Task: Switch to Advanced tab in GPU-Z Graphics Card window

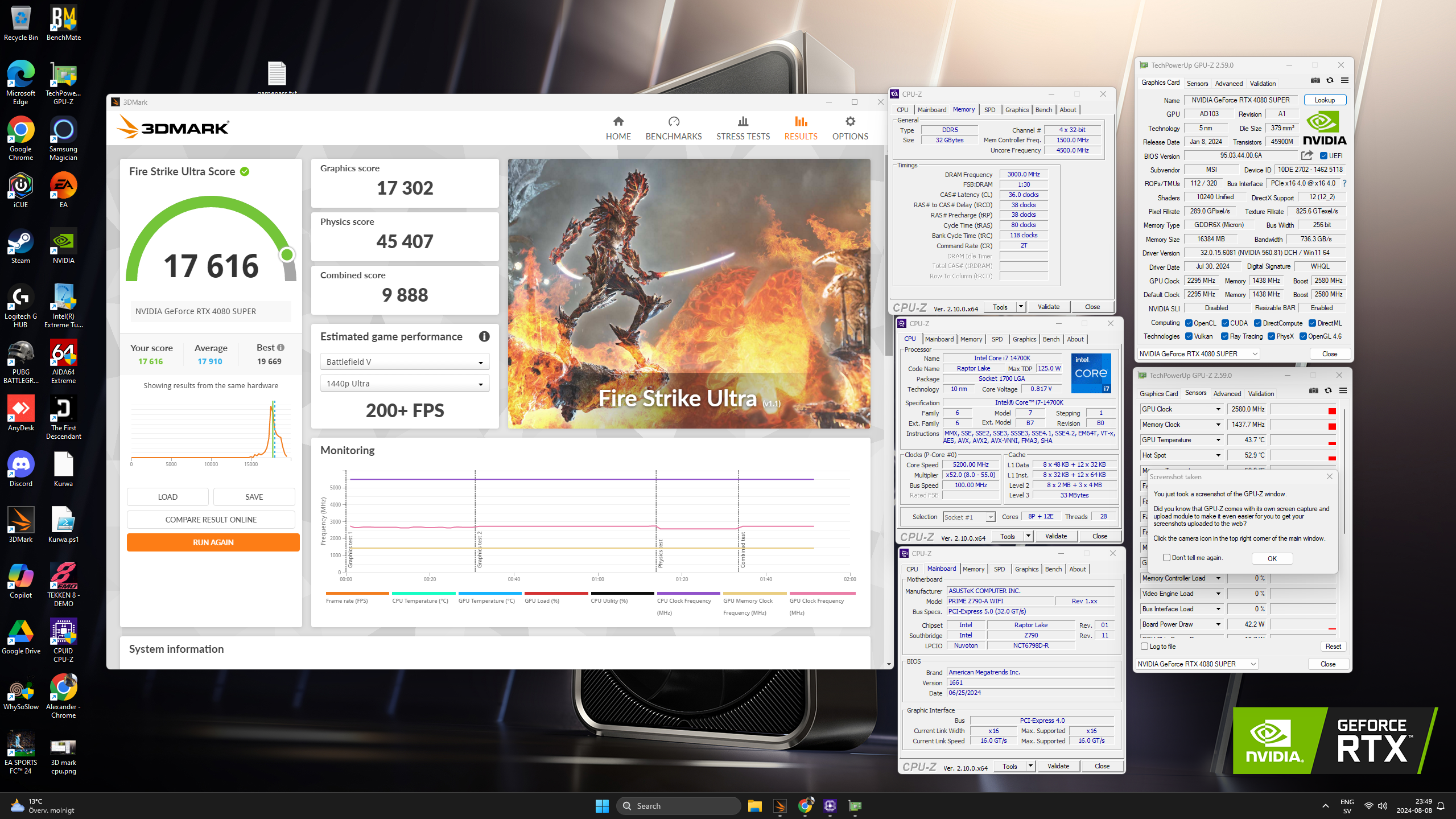Action: [1228, 83]
